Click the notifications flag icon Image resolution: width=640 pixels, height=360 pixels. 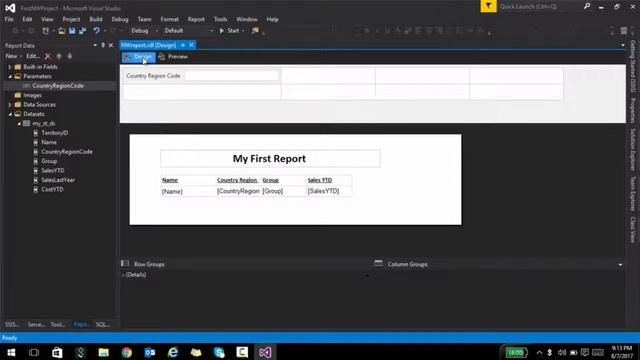tap(488, 6)
